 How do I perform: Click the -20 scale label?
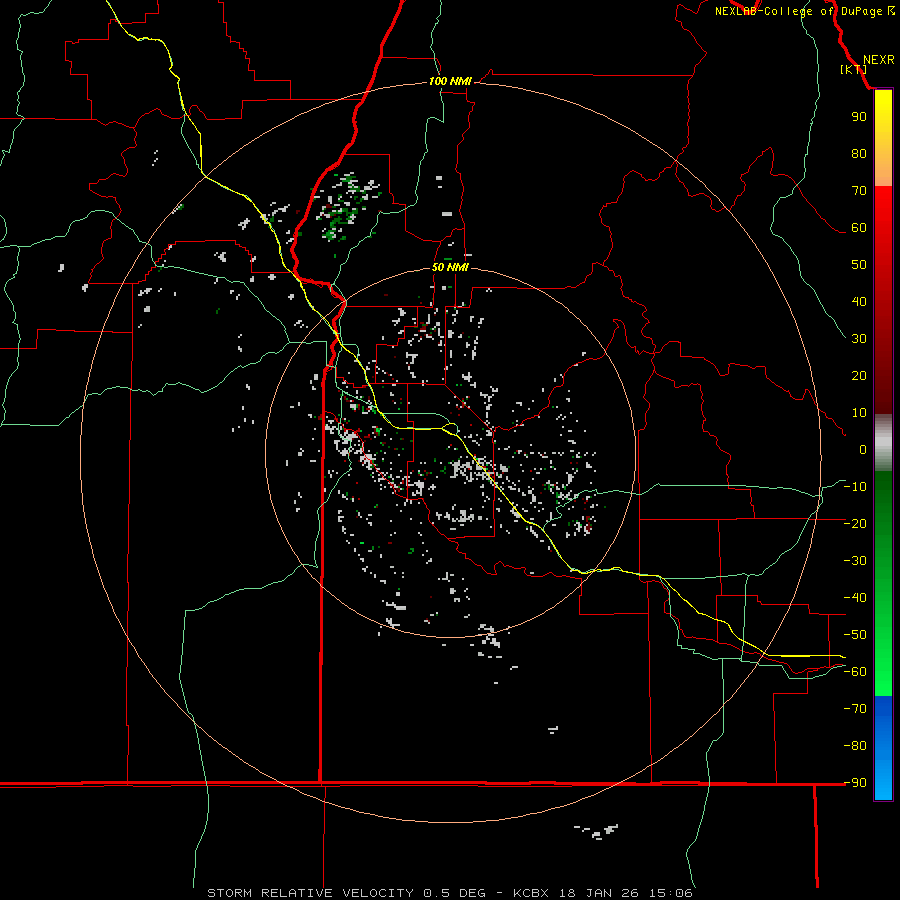(x=855, y=524)
